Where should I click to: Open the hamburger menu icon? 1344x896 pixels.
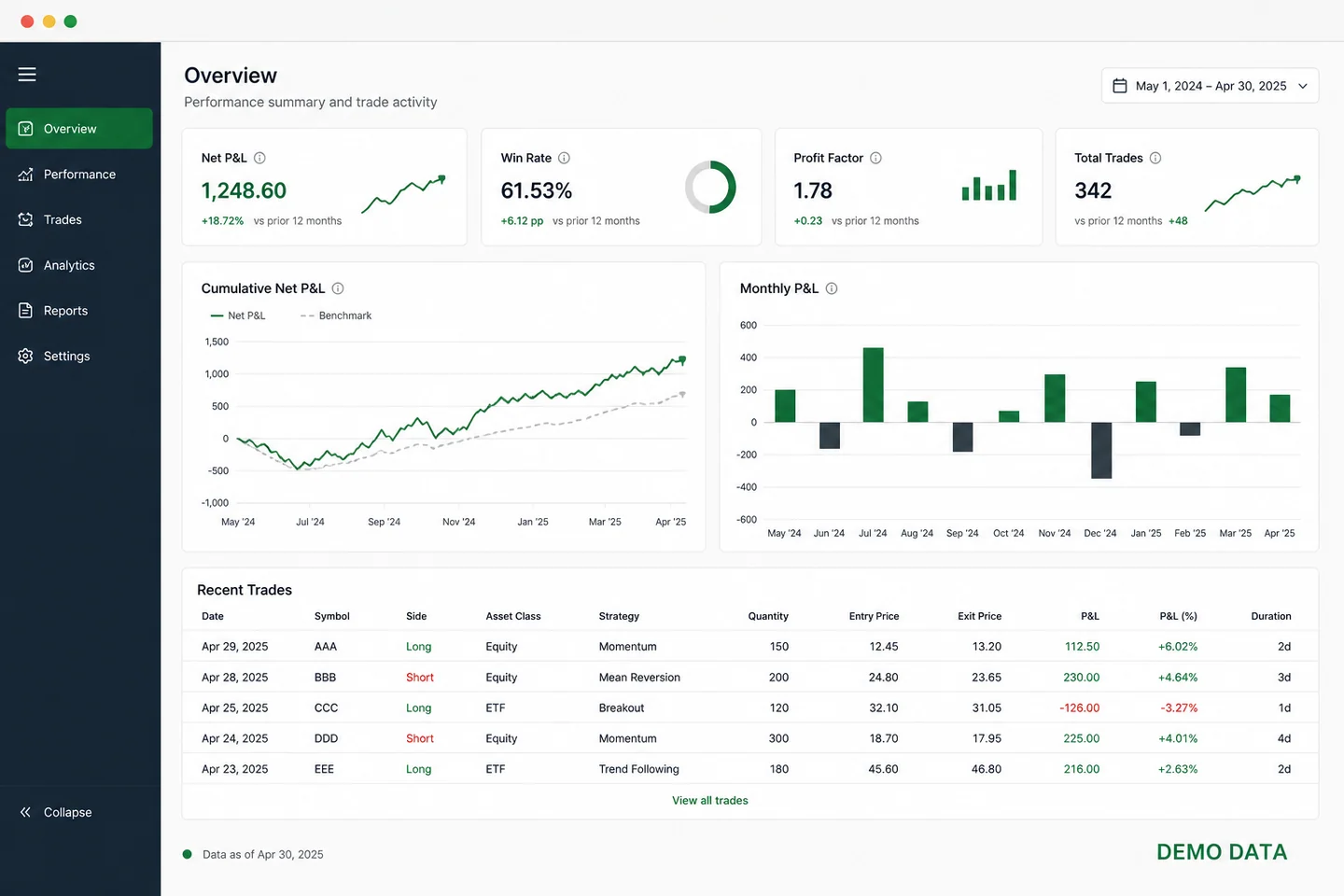pos(27,74)
